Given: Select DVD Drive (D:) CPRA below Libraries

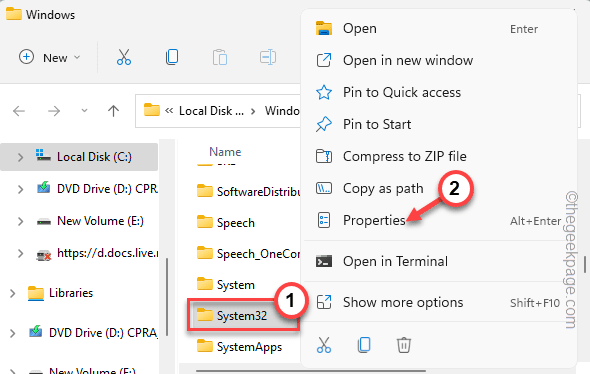Looking at the screenshot, I should coord(103,333).
